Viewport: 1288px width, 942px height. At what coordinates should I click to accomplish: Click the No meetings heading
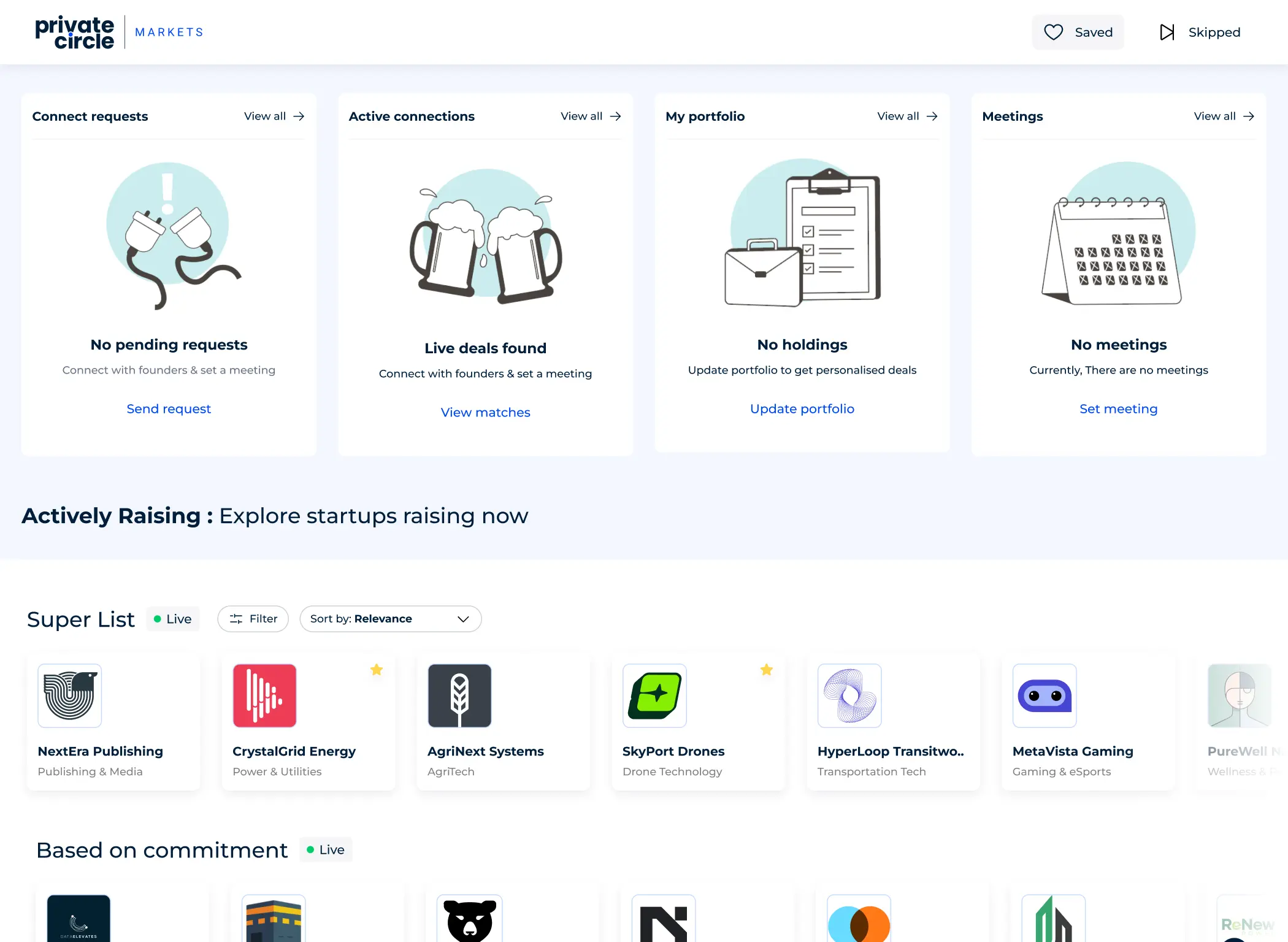coord(1119,345)
